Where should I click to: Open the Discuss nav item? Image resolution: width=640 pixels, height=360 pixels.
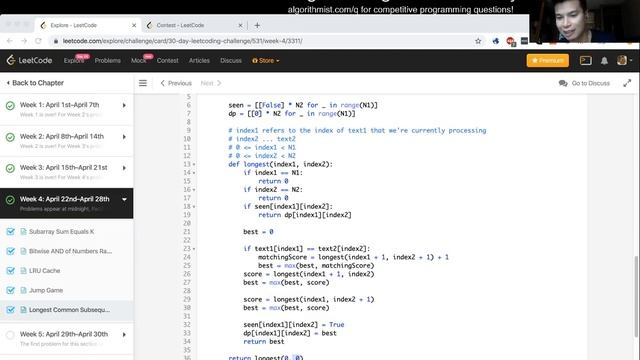(231, 60)
